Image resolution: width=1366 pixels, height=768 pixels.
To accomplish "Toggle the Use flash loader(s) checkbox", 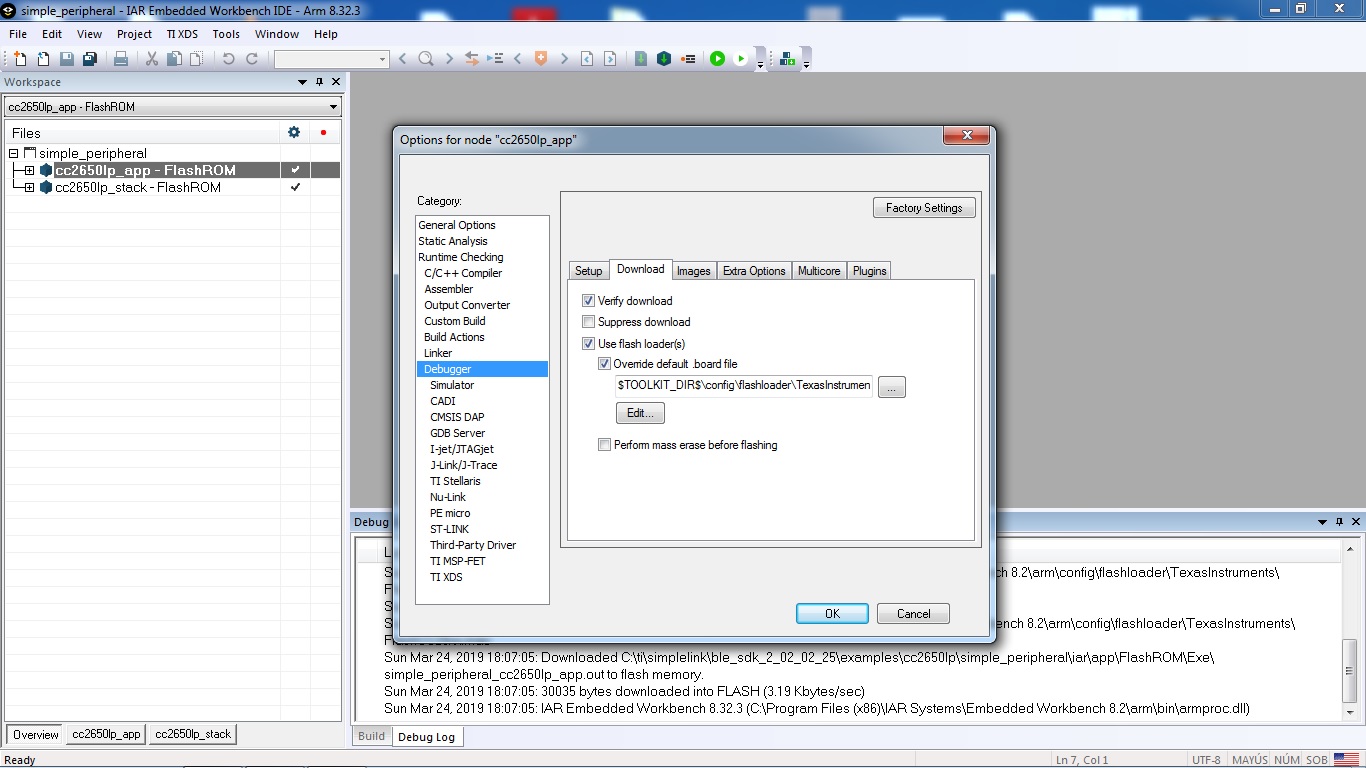I will pos(588,344).
